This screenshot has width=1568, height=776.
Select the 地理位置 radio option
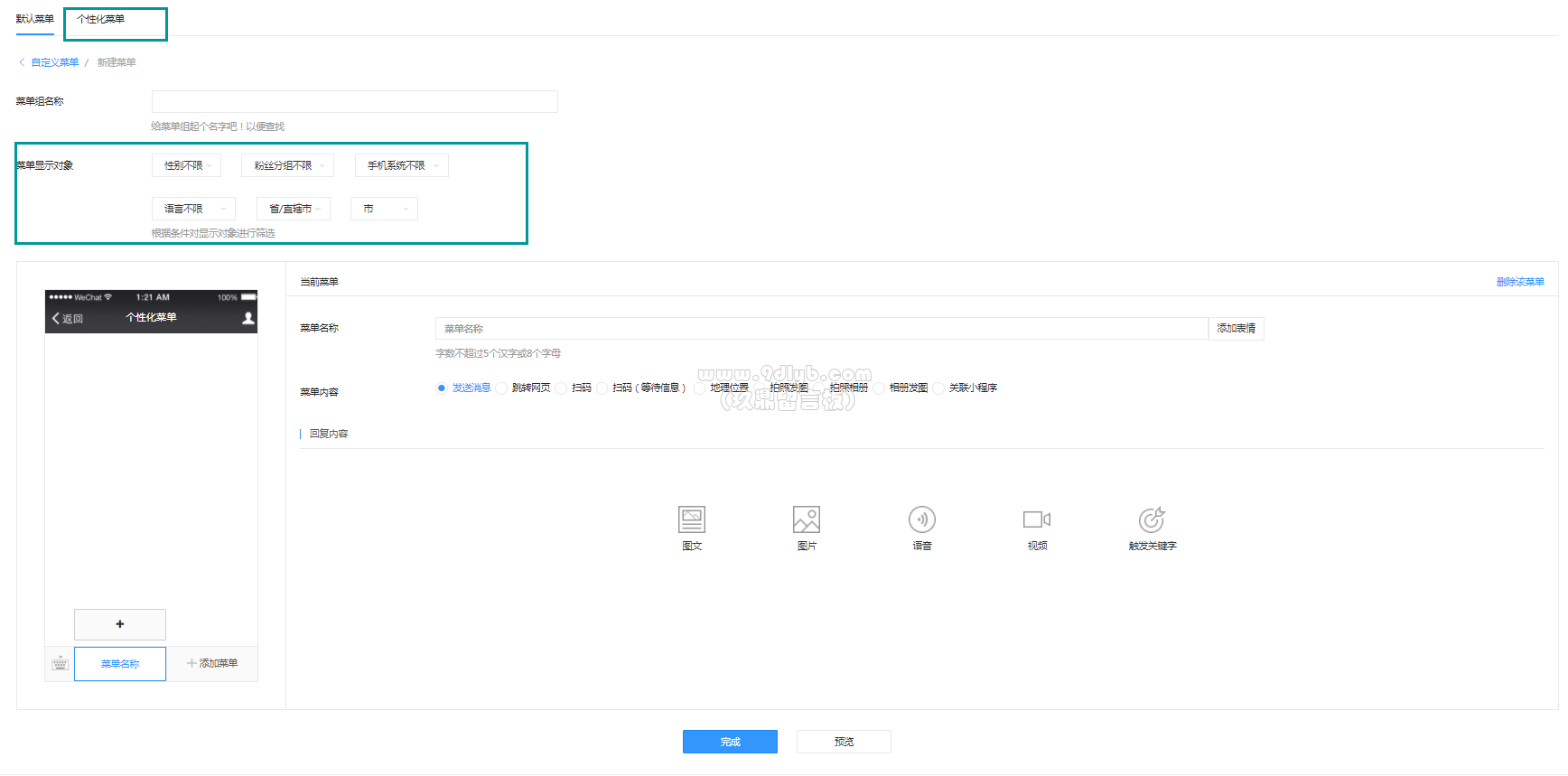click(700, 388)
